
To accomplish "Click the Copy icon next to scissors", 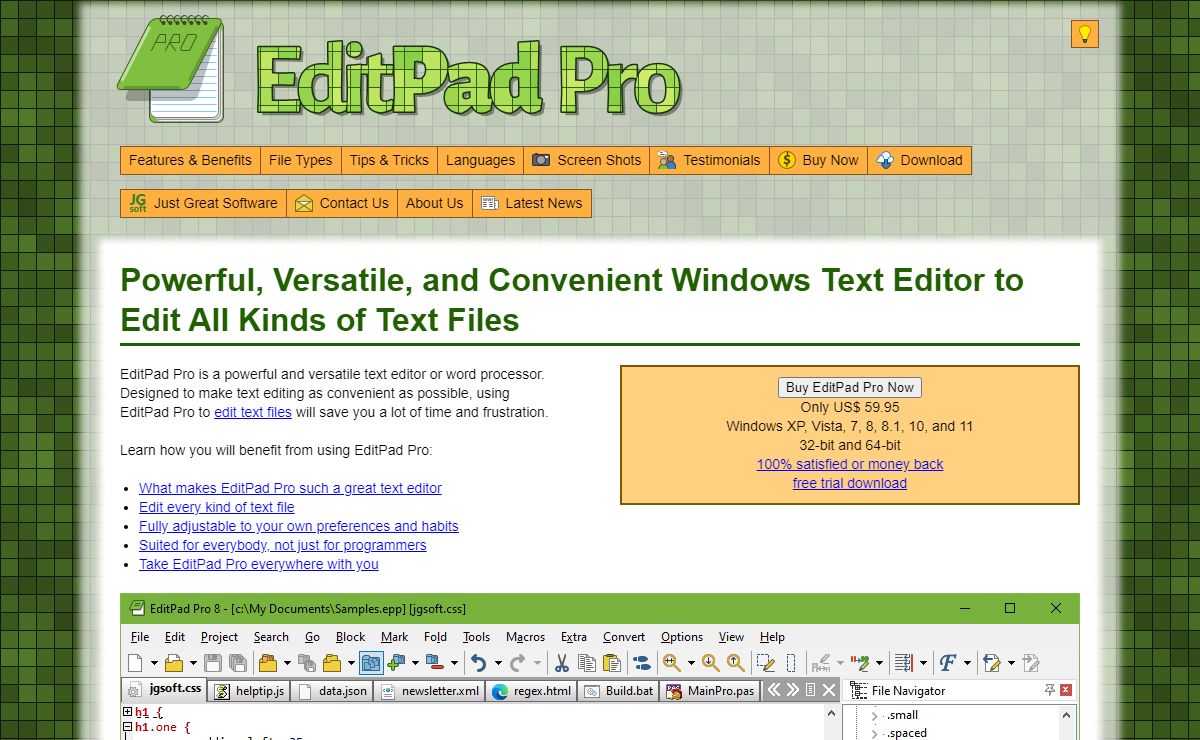I will pos(586,662).
